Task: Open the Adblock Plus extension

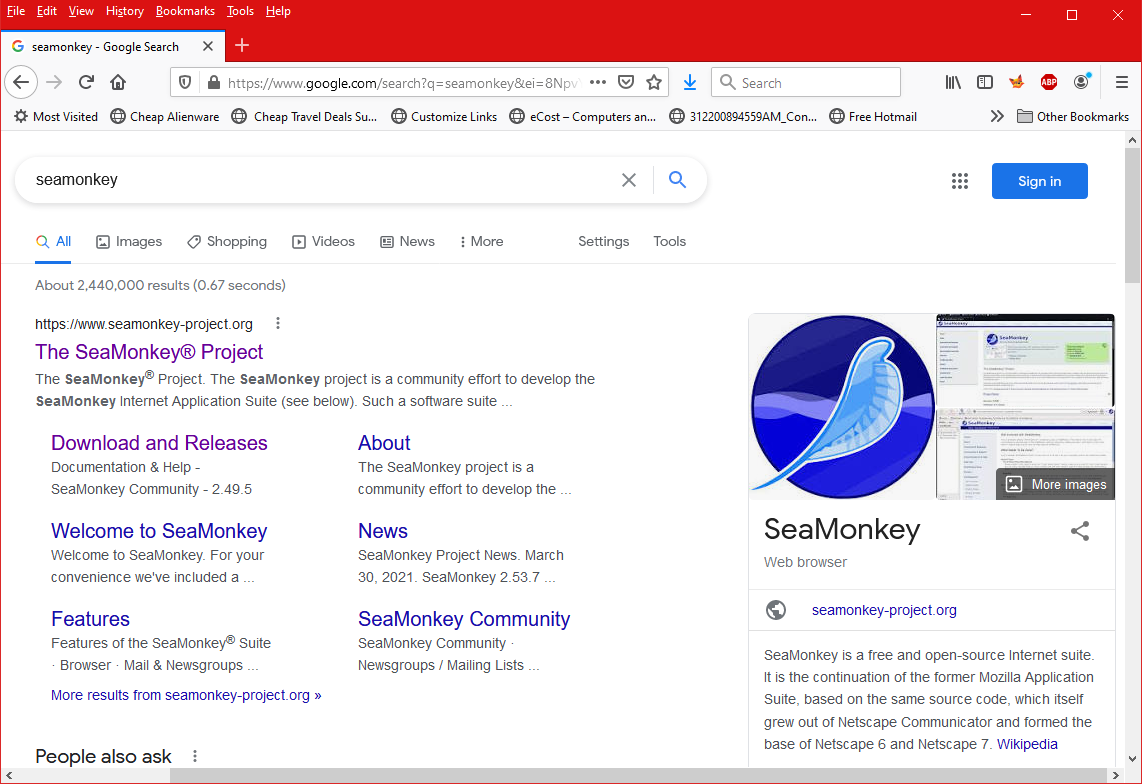Action: (1049, 82)
